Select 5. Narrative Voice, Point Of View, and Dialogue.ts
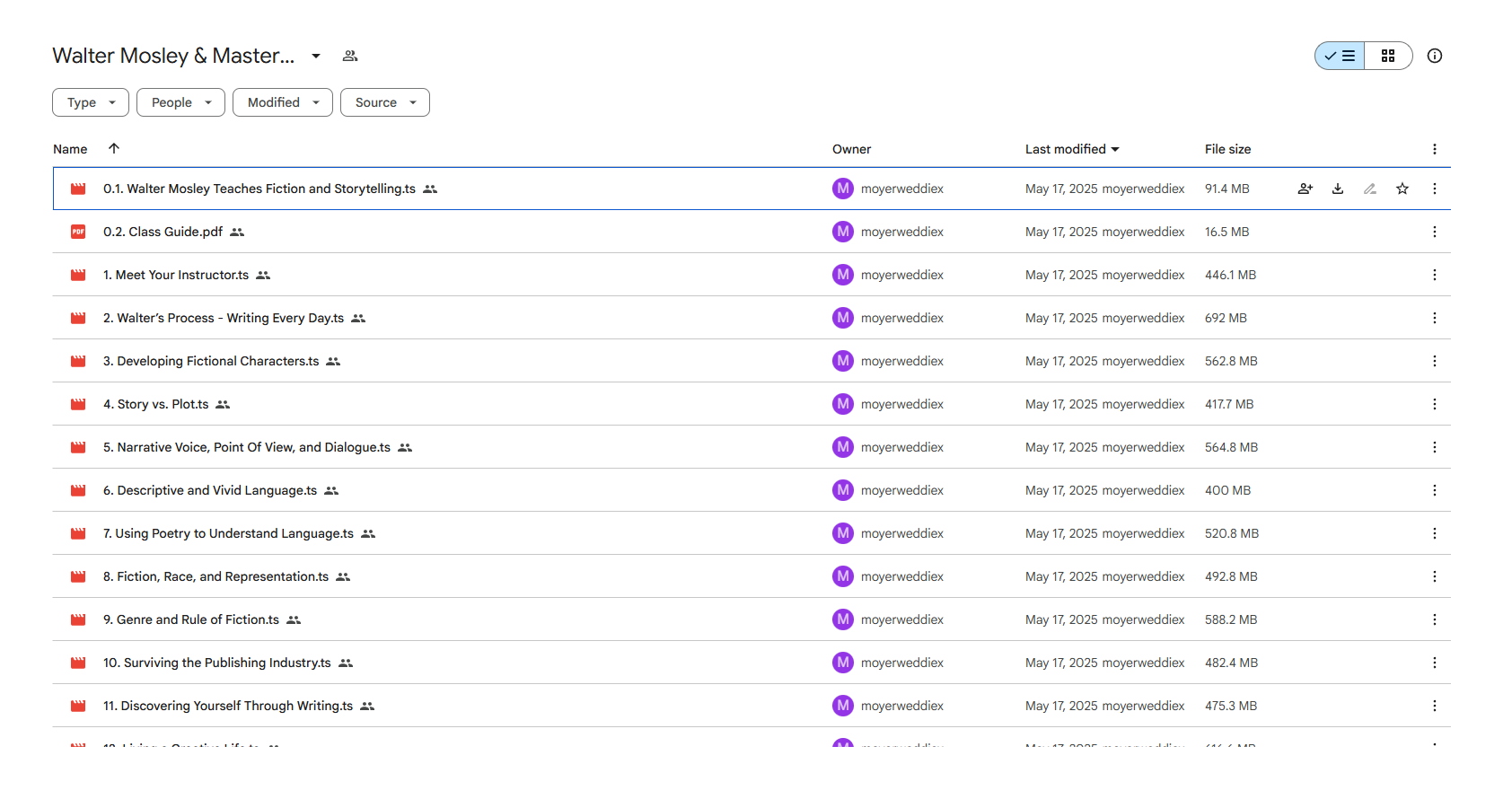1512x808 pixels. tap(752, 447)
